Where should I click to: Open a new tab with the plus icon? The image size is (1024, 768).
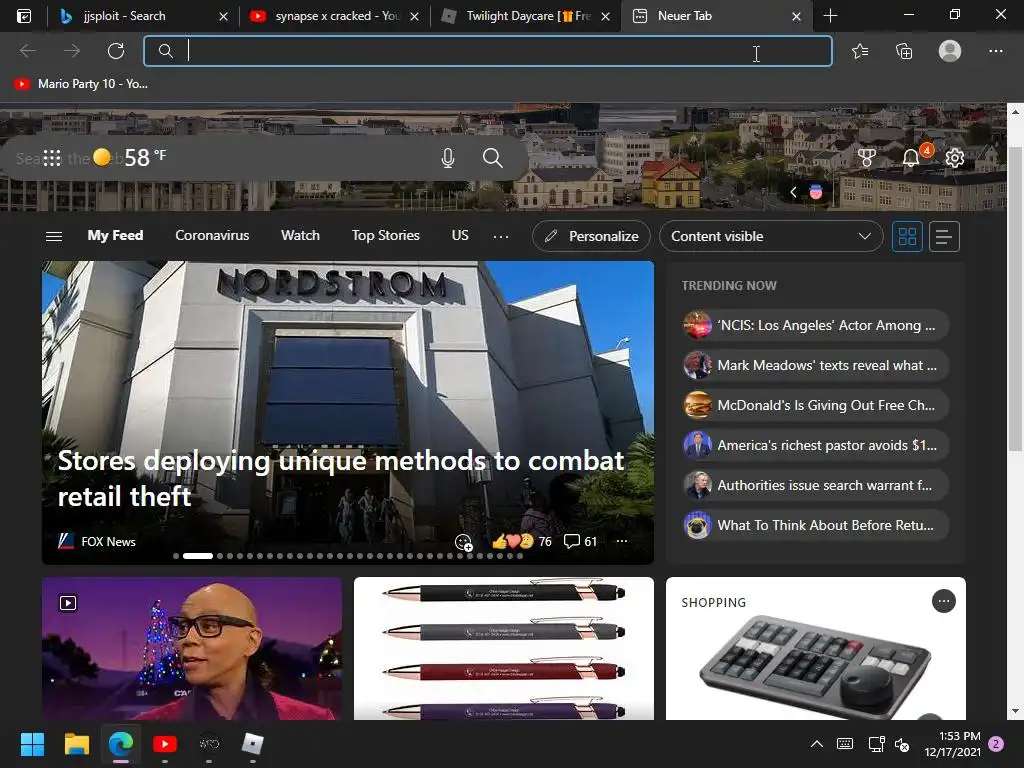click(x=830, y=16)
